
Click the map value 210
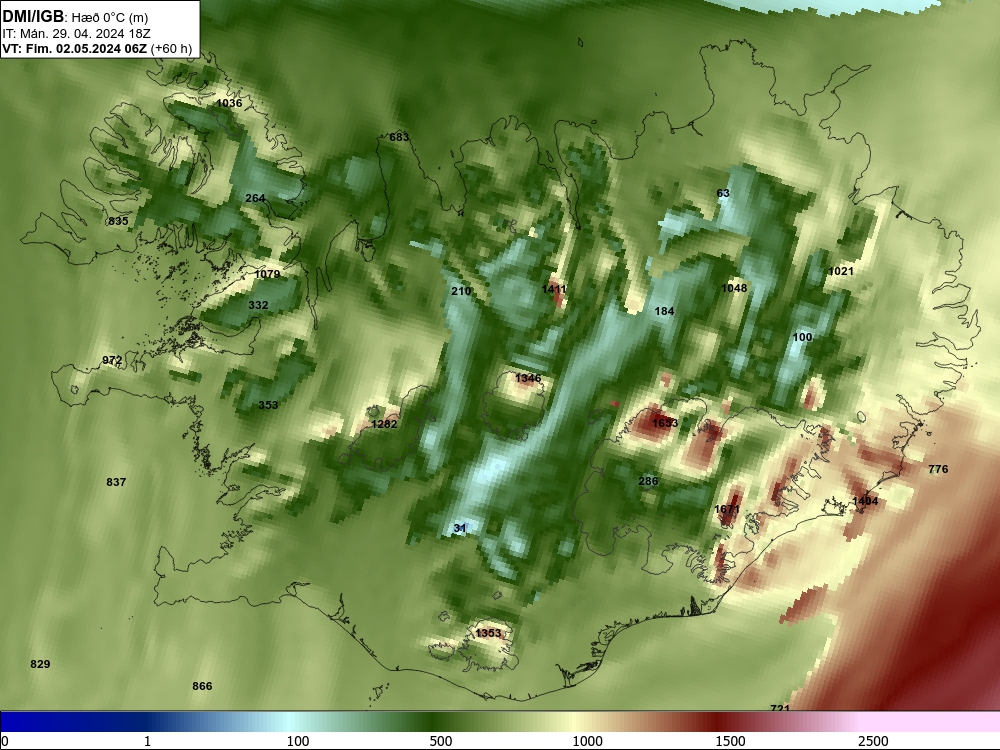[x=461, y=291]
